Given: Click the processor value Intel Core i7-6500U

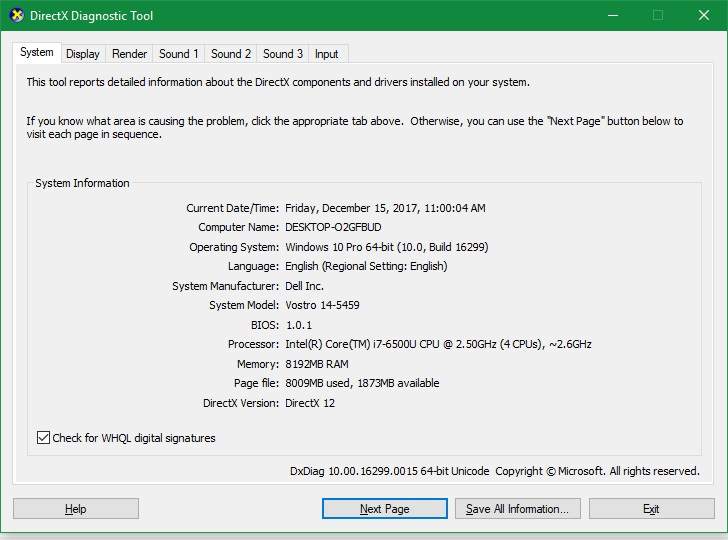Looking at the screenshot, I should (438, 344).
